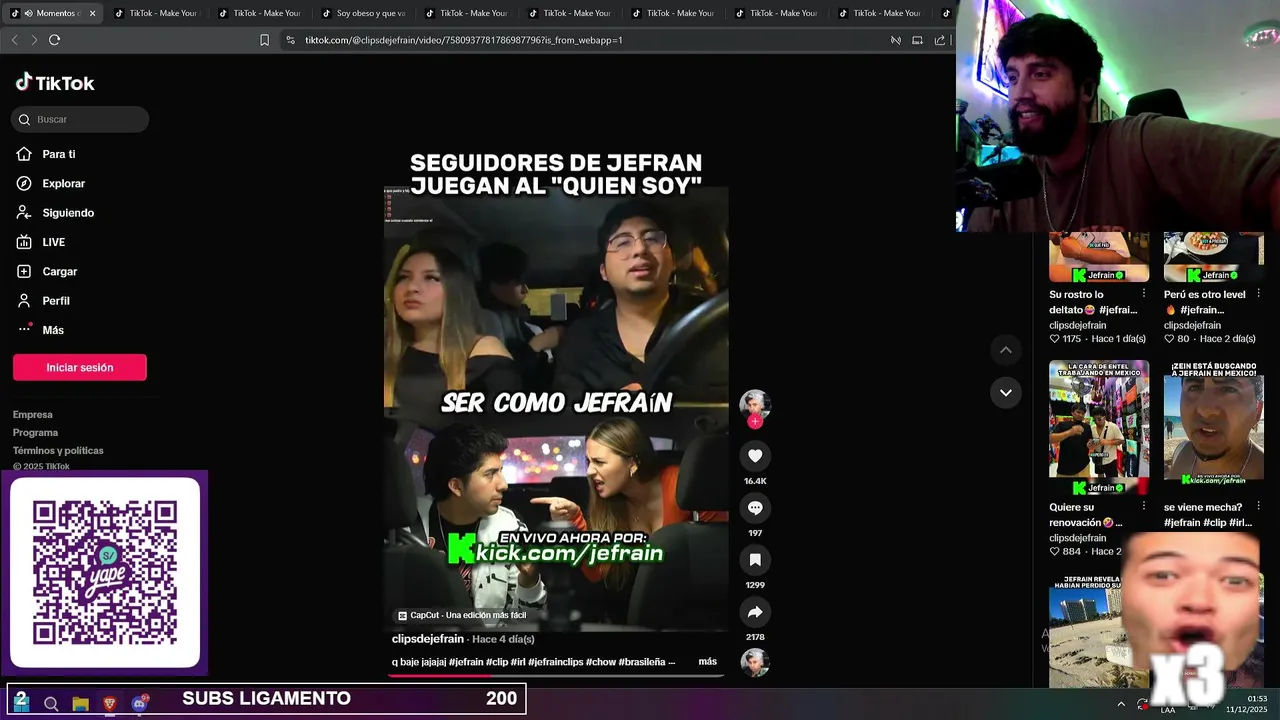1280x720 pixels.
Task: Open clipsdejefrain profile below the video
Action: (x=428, y=639)
